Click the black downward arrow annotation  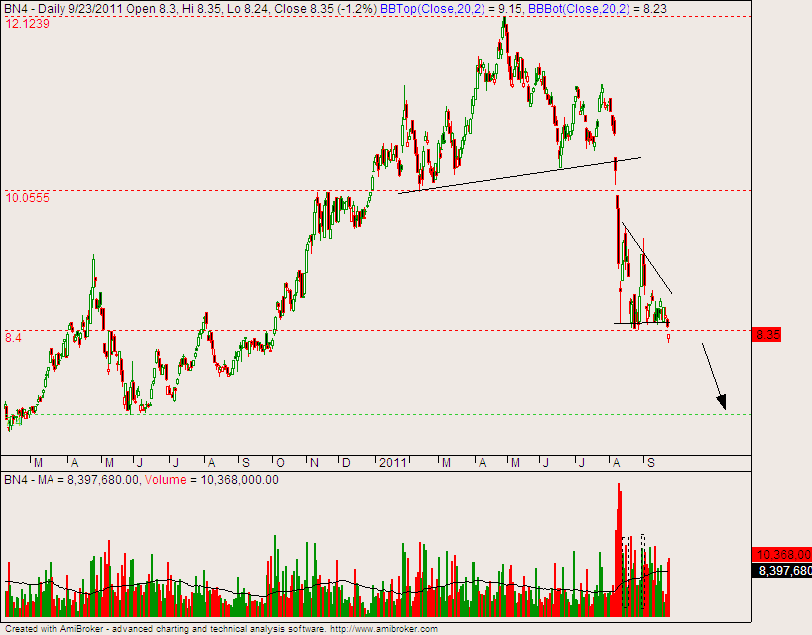pos(713,376)
